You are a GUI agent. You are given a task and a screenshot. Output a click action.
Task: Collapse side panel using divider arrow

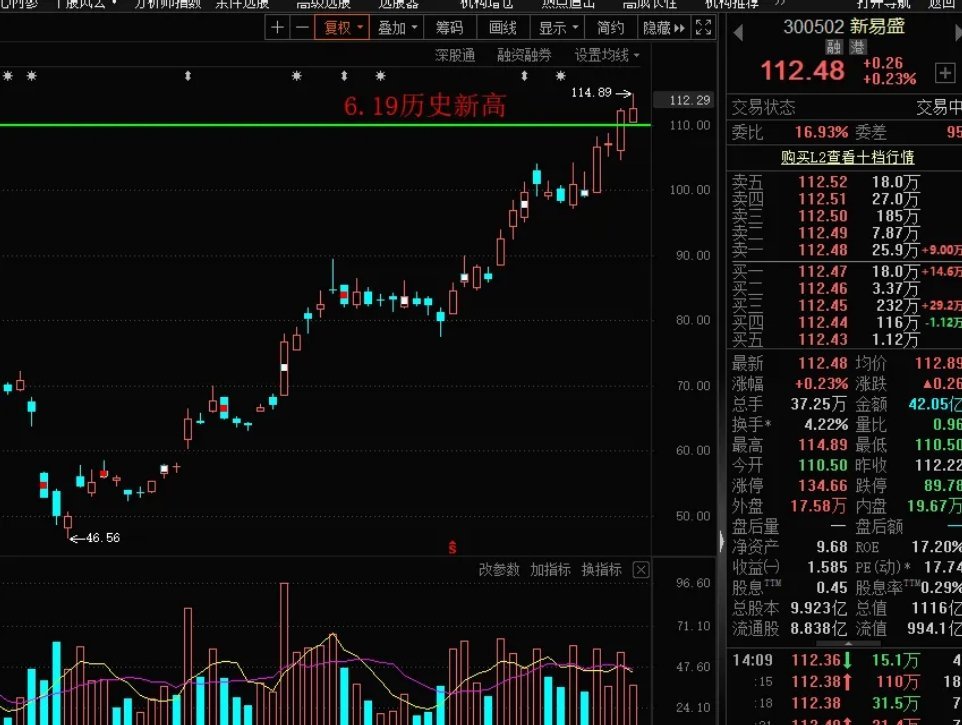click(x=722, y=542)
